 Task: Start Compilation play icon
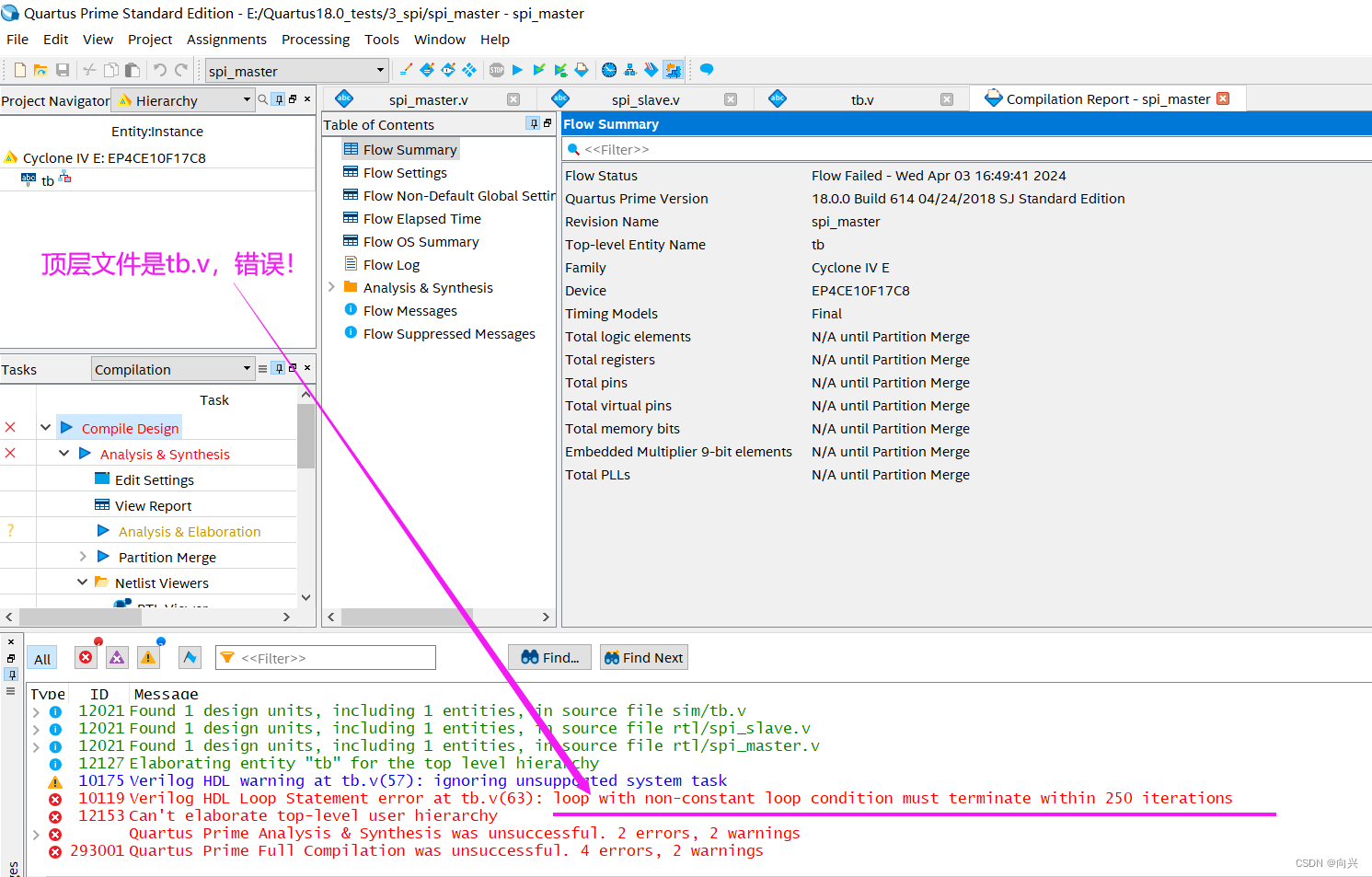click(517, 70)
